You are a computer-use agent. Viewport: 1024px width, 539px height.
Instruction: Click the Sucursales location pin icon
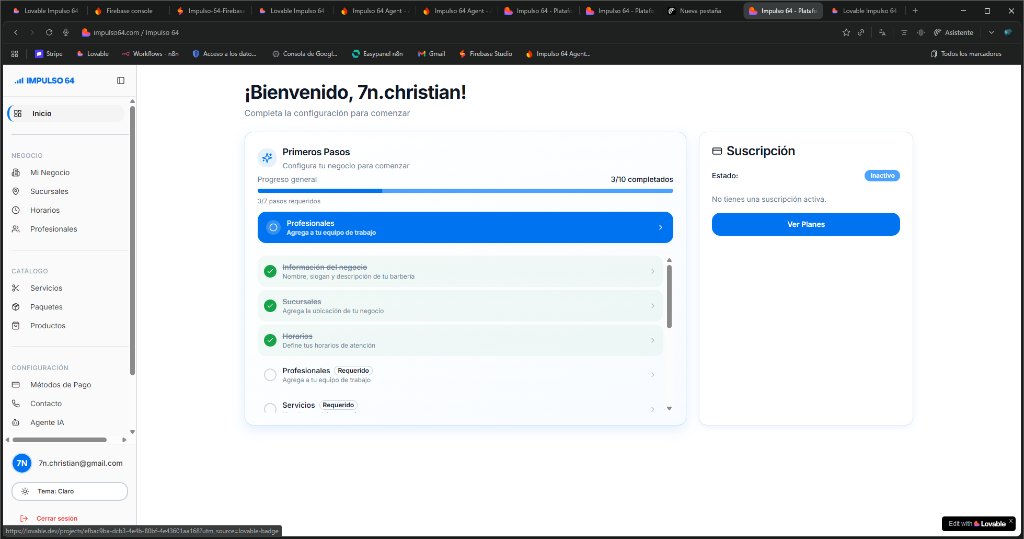[16, 191]
